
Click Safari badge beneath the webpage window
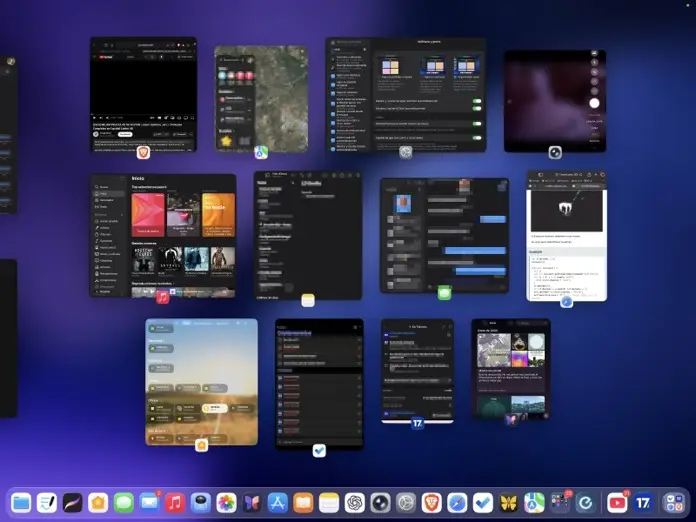[x=566, y=302]
